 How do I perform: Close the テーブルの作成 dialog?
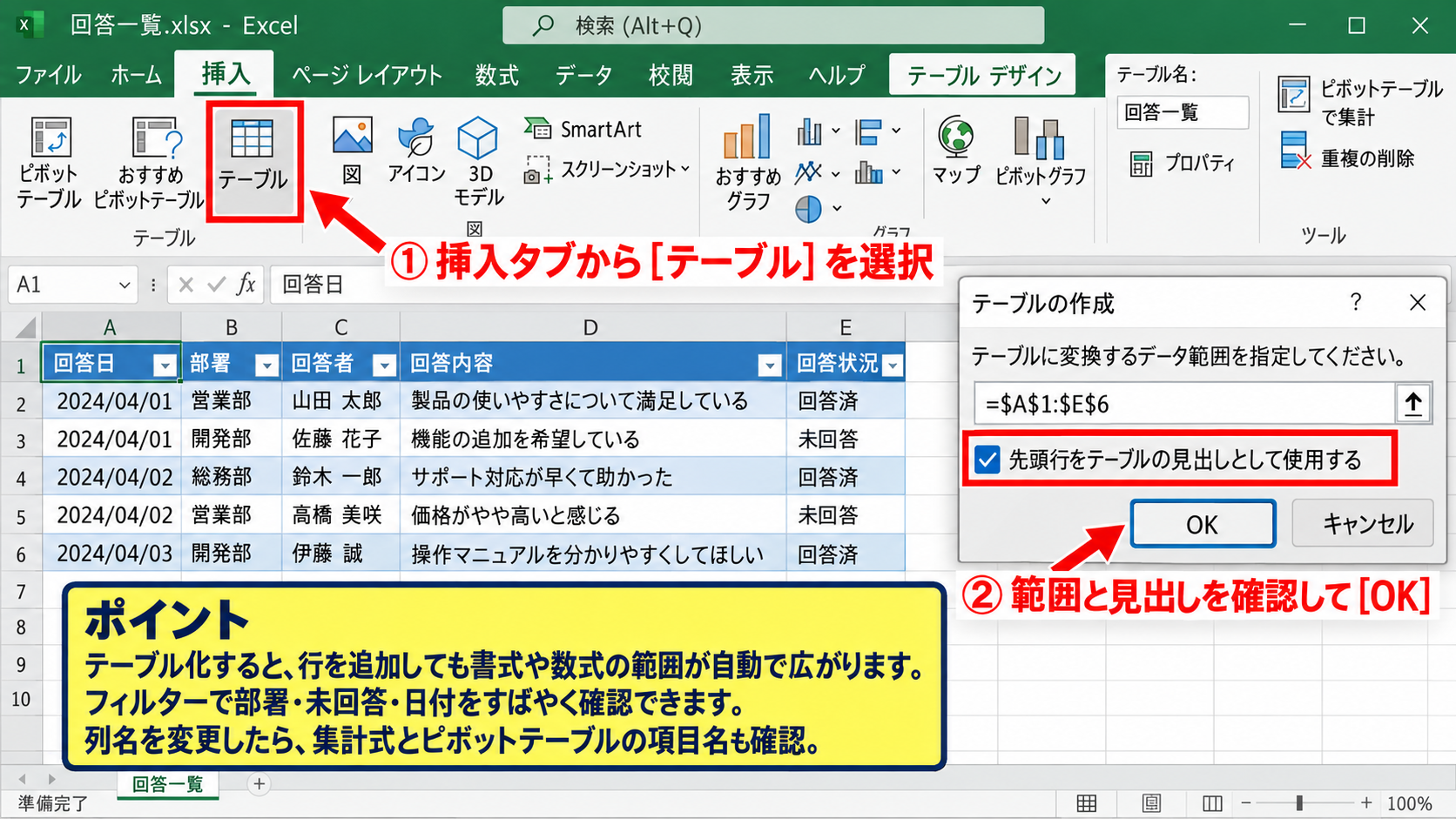pyautogui.click(x=1418, y=302)
